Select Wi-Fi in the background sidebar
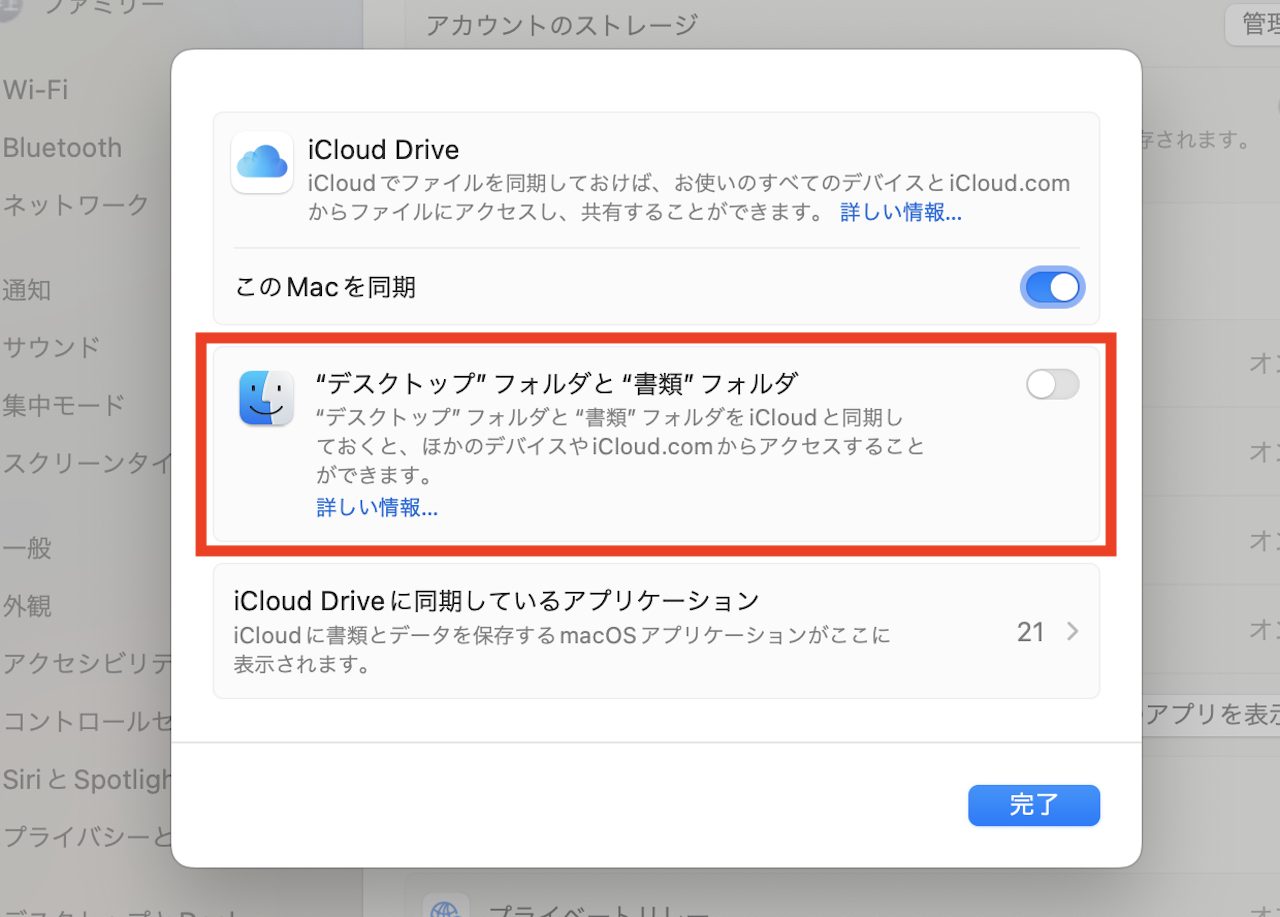This screenshot has height=917, width=1280. click(36, 90)
